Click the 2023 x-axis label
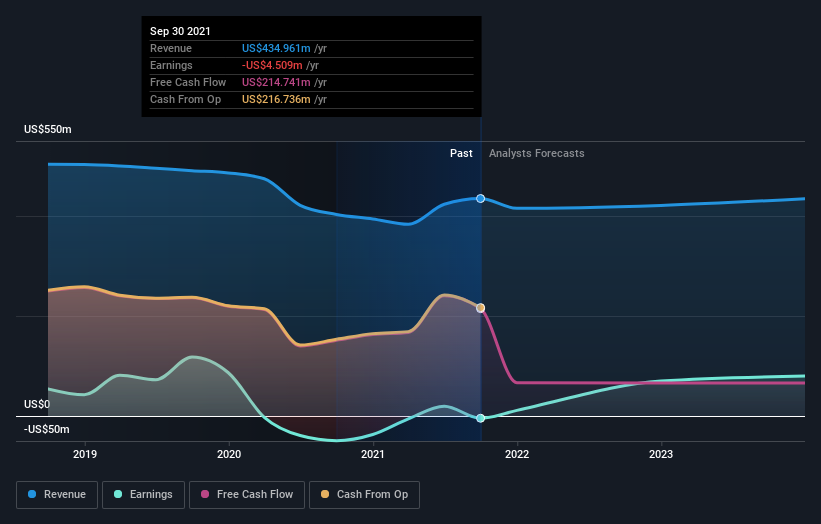821x524 pixels. [x=661, y=454]
